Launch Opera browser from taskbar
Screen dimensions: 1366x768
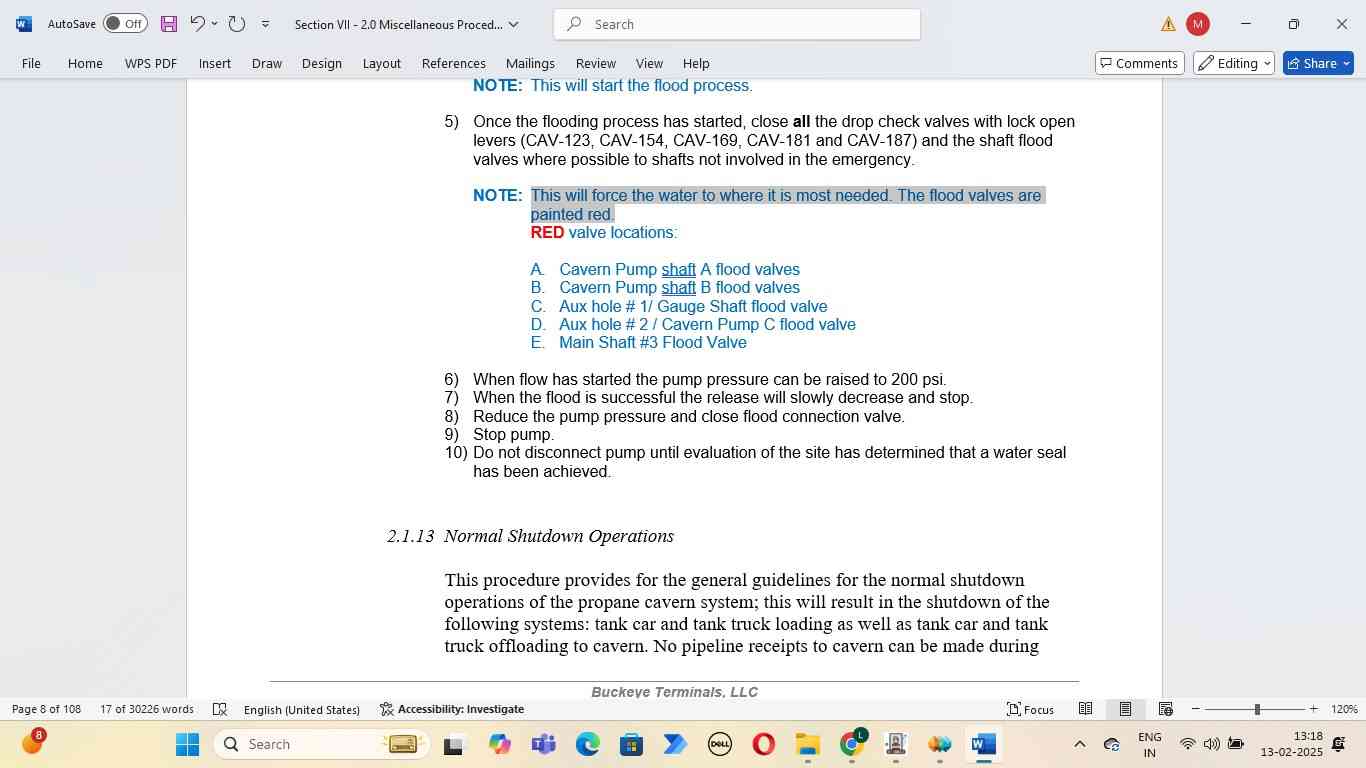coord(763,744)
